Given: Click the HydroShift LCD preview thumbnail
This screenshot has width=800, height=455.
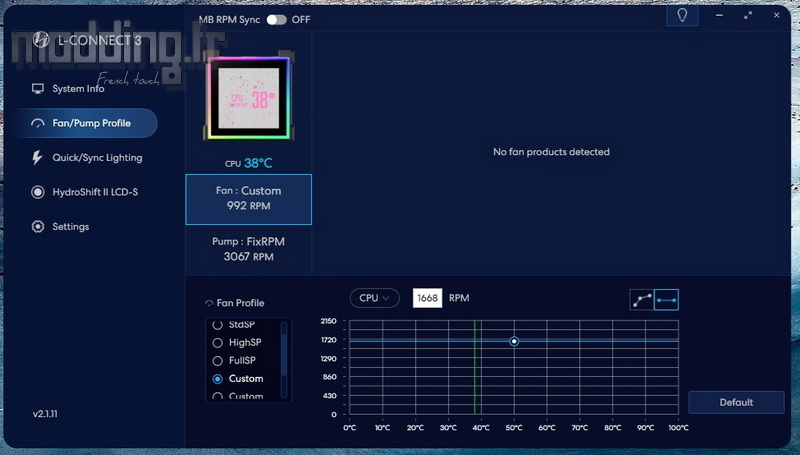Looking at the screenshot, I should coord(248,100).
